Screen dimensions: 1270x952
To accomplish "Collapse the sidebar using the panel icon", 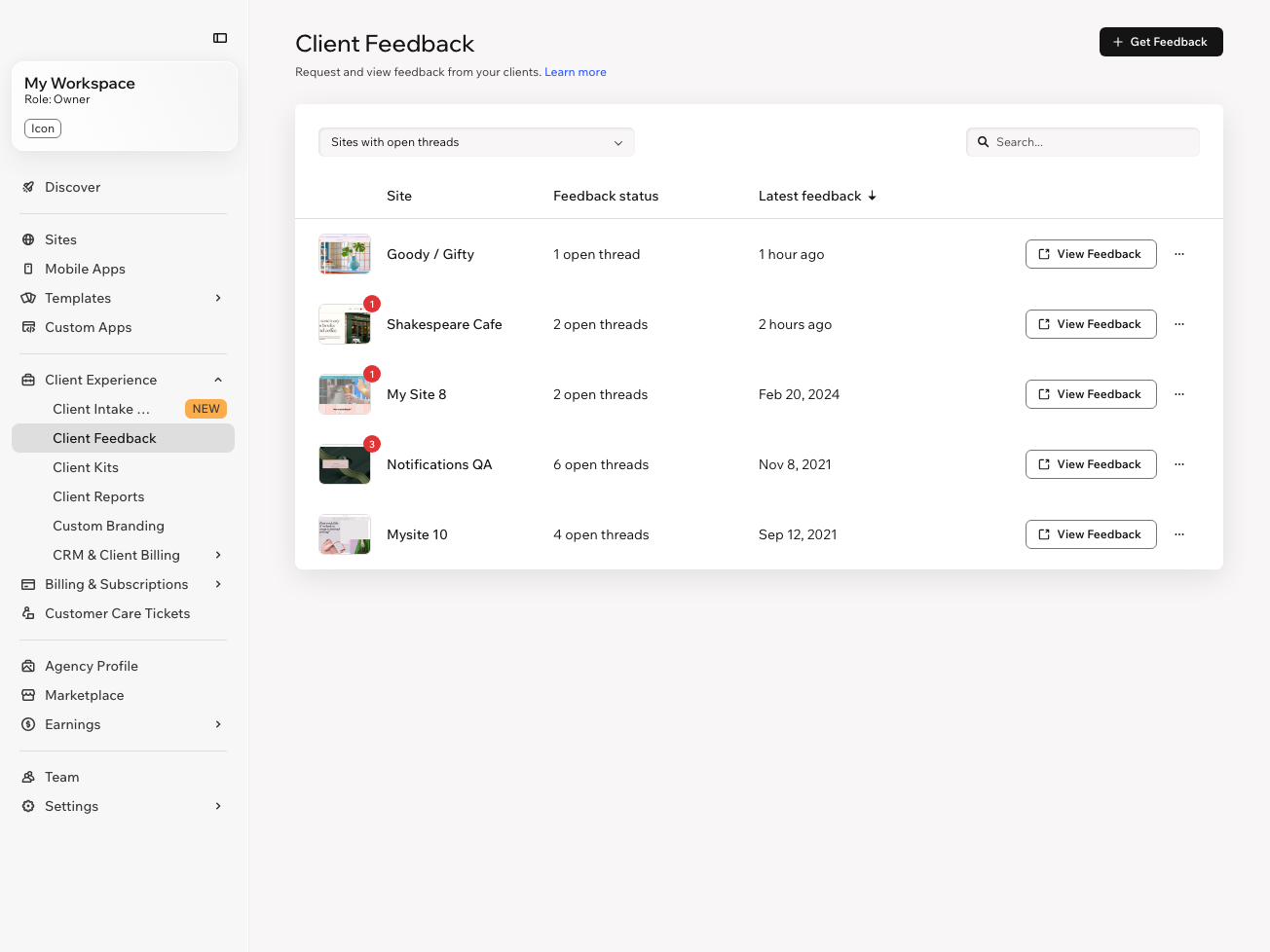I will 220,38.
